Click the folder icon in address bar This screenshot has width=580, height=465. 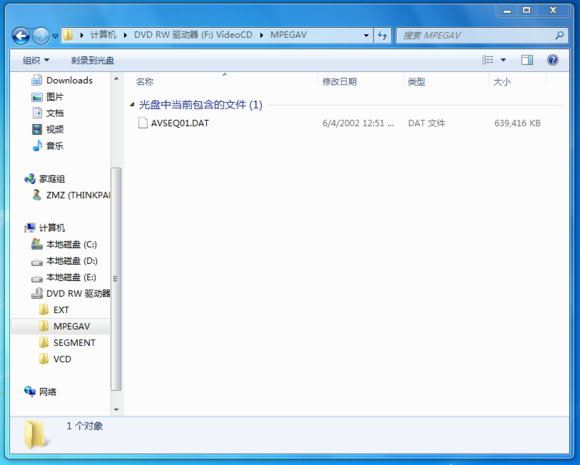point(68,35)
